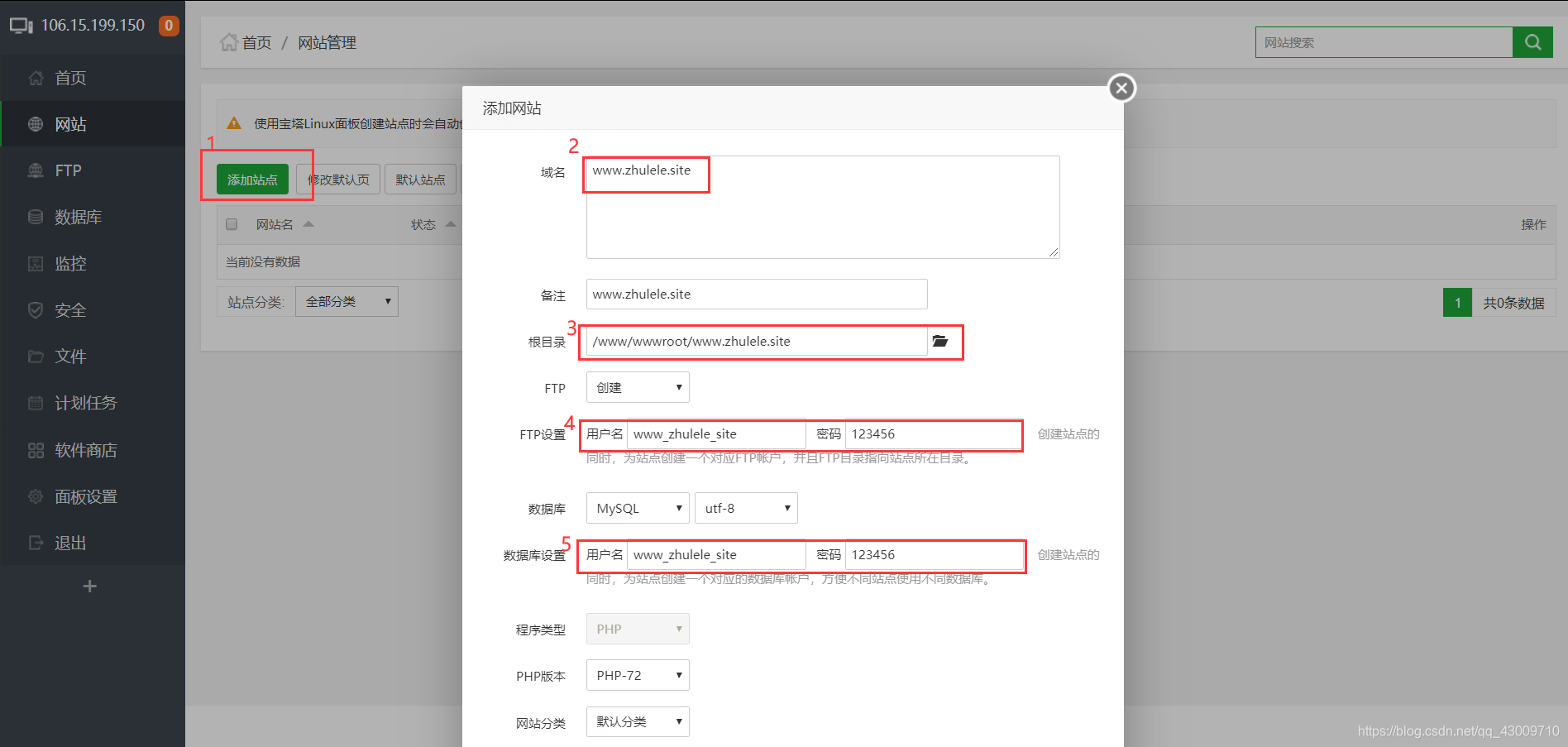
Task: Go to 数据库 in sidebar
Action: tap(93, 217)
